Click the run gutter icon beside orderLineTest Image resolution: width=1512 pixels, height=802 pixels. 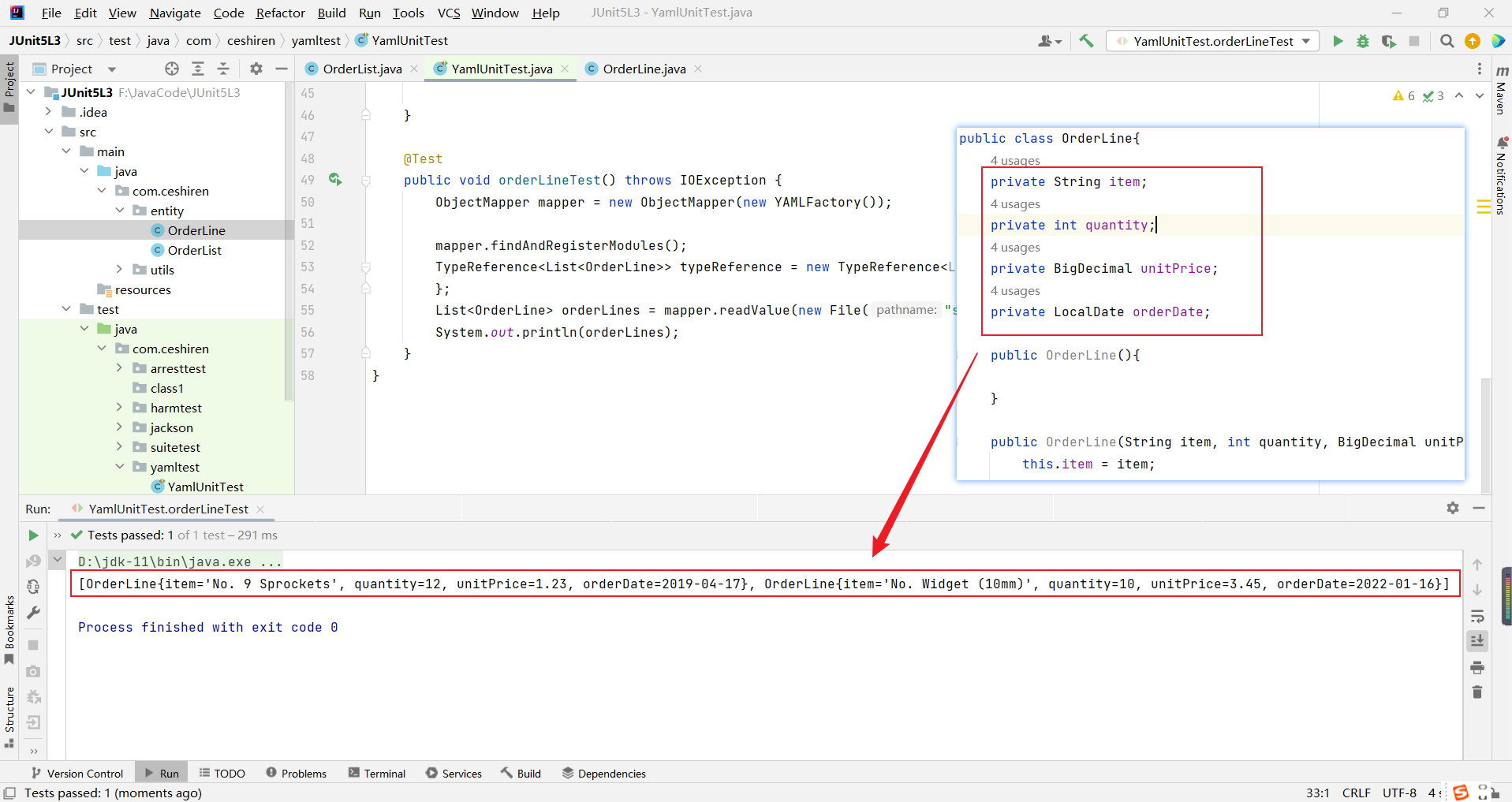point(335,180)
